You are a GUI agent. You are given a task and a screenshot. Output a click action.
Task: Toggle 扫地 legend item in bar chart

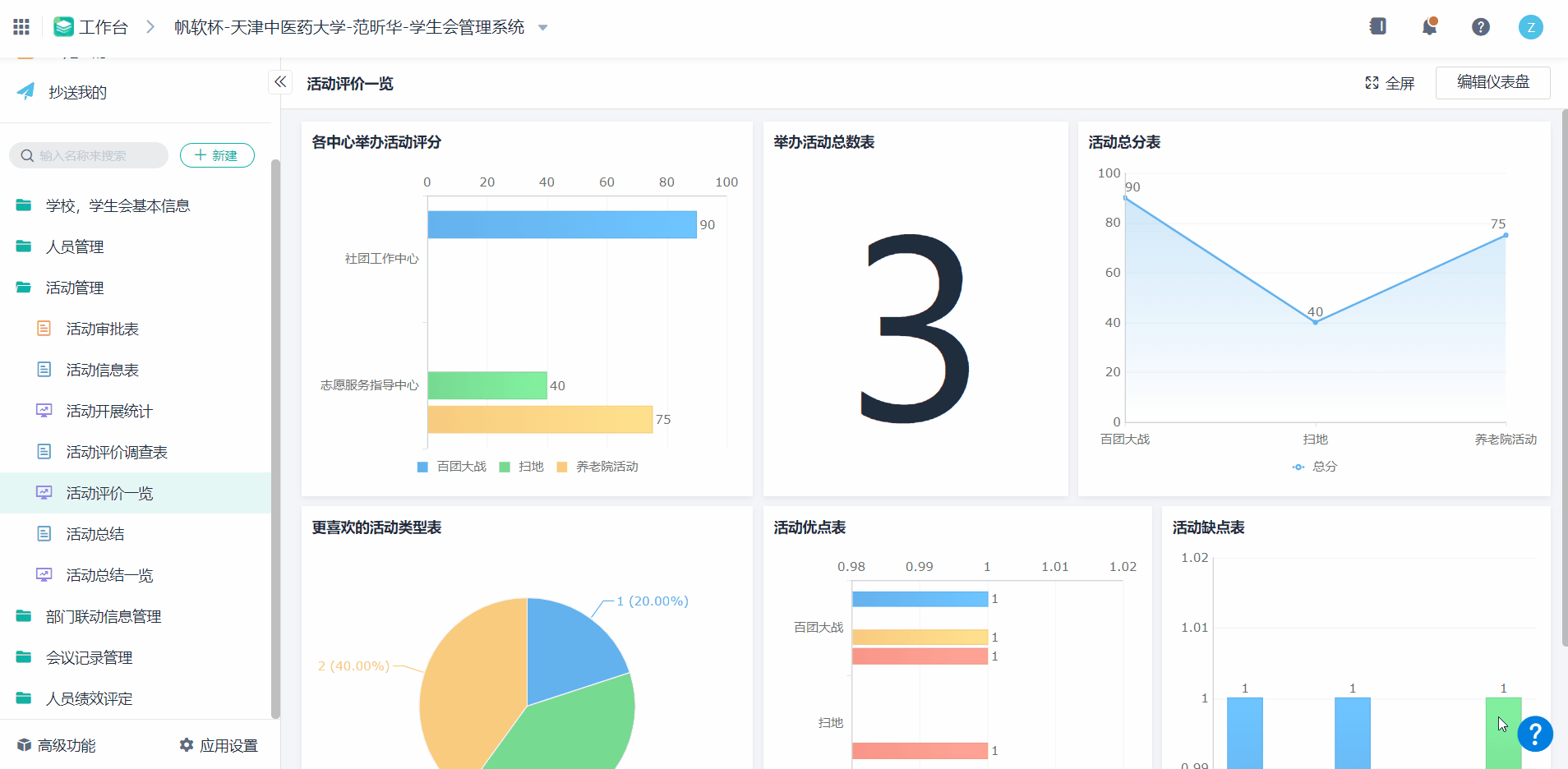click(x=522, y=467)
